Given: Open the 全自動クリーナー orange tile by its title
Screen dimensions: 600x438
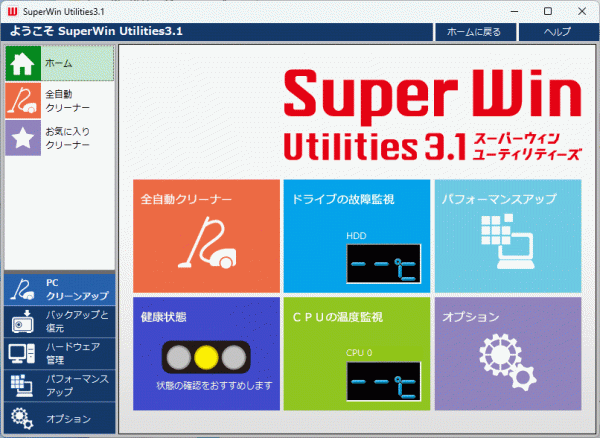Looking at the screenshot, I should [x=186, y=199].
